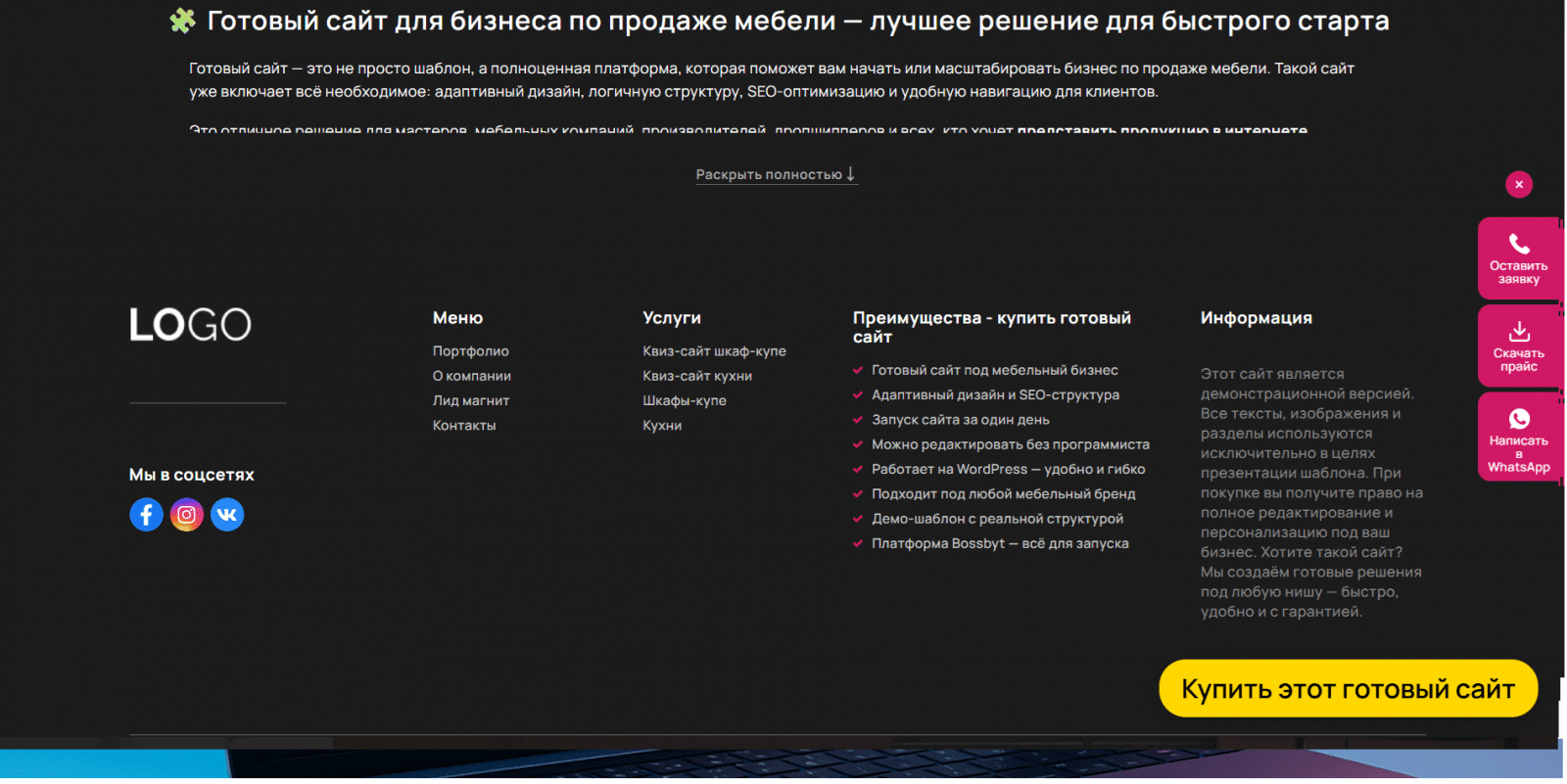This screenshot has width=1567, height=784.
Task: Open 'Квиз-сайт шкаф-купе' service link
Action: 714,351
